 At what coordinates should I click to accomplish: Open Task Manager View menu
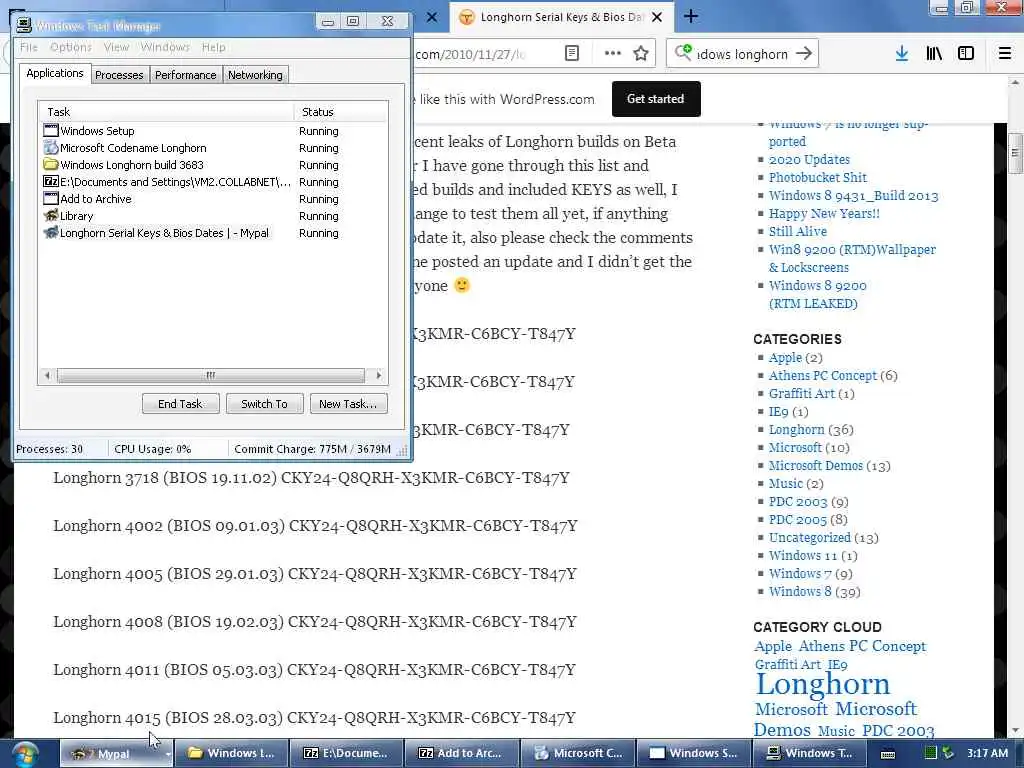click(116, 47)
